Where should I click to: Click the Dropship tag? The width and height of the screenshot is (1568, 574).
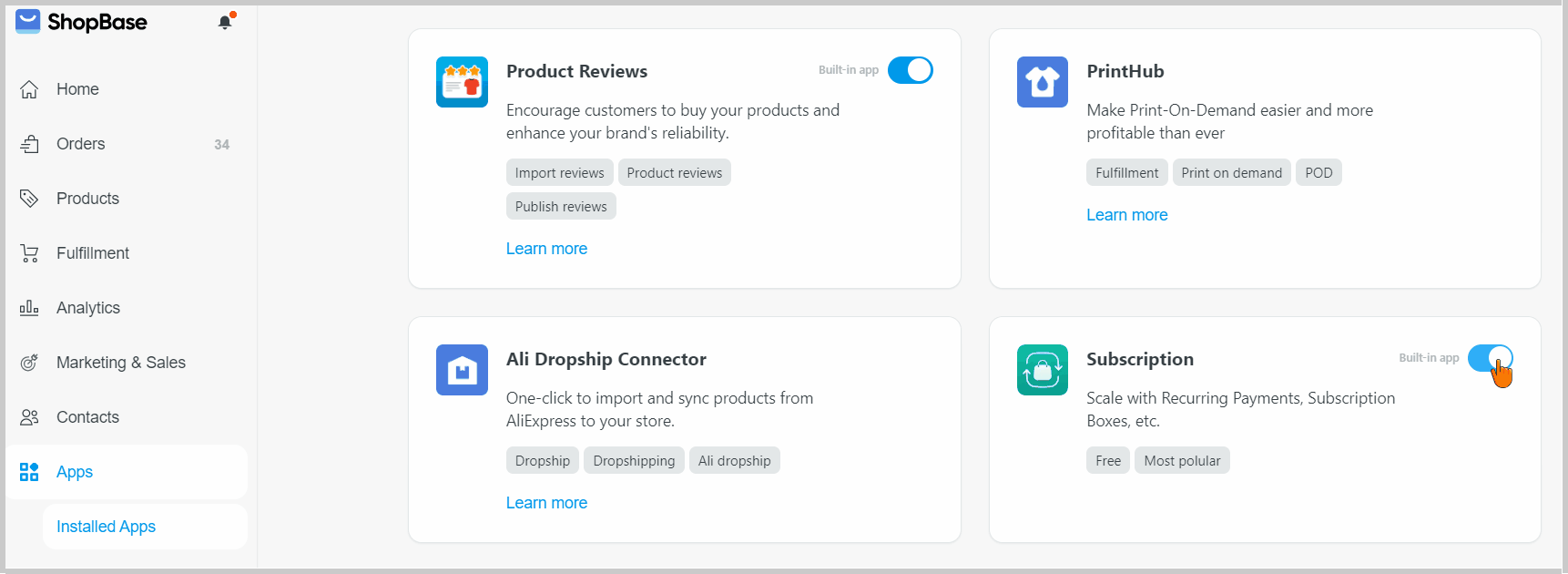[x=543, y=461]
